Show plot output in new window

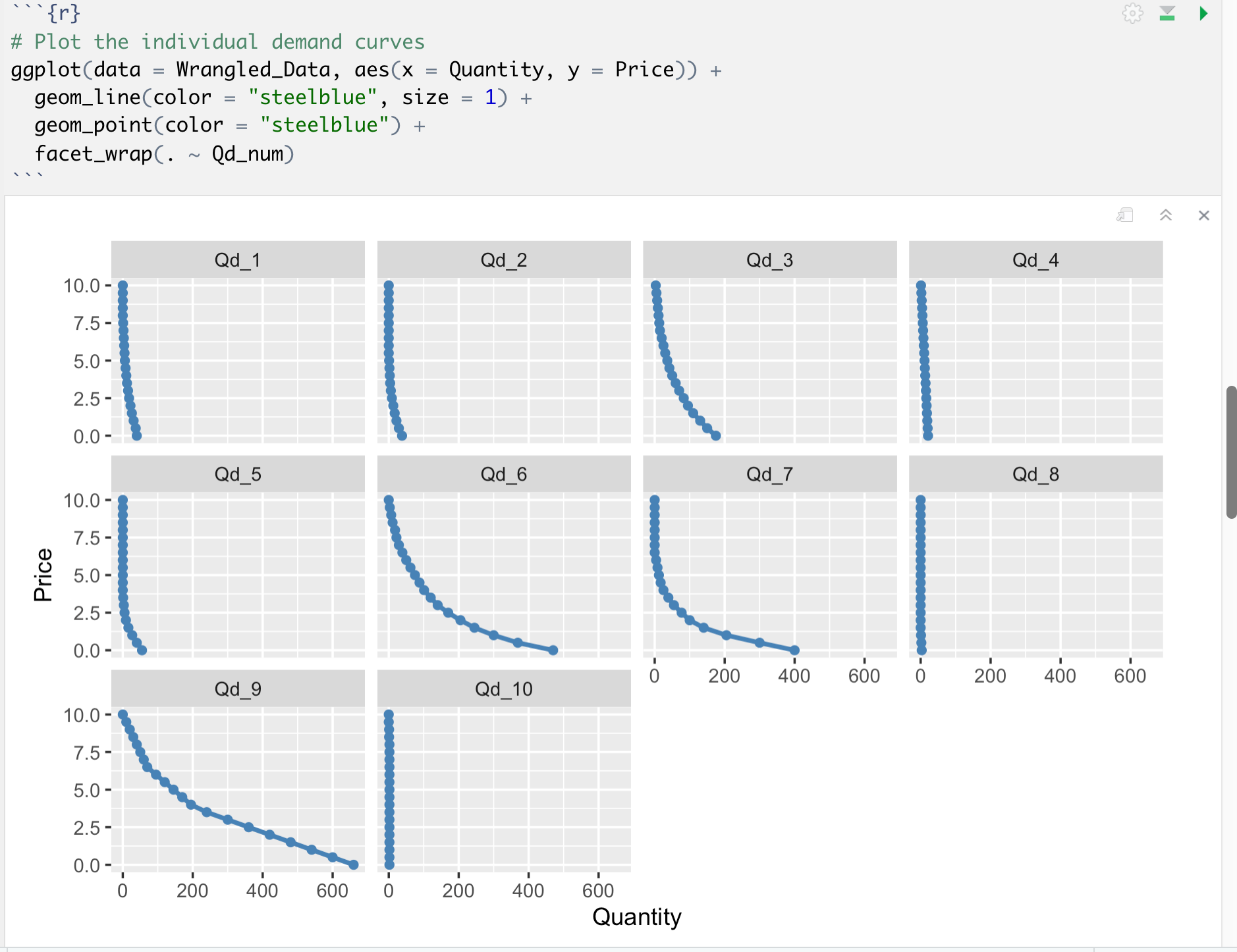(x=1124, y=215)
